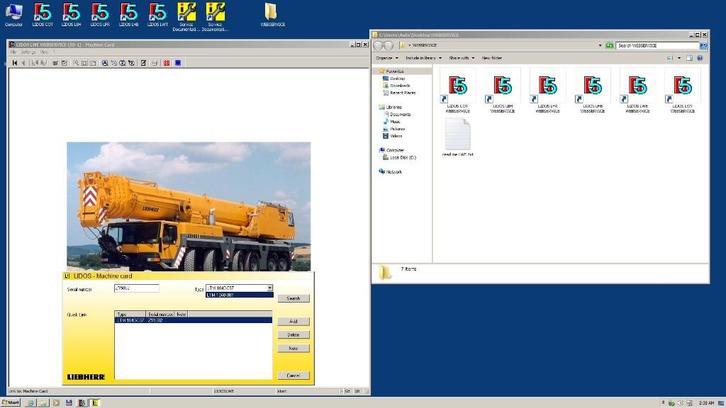The height and width of the screenshot is (408, 726).
Task: Open the VIEBSERVICE folder on the desktop
Action: click(x=272, y=14)
